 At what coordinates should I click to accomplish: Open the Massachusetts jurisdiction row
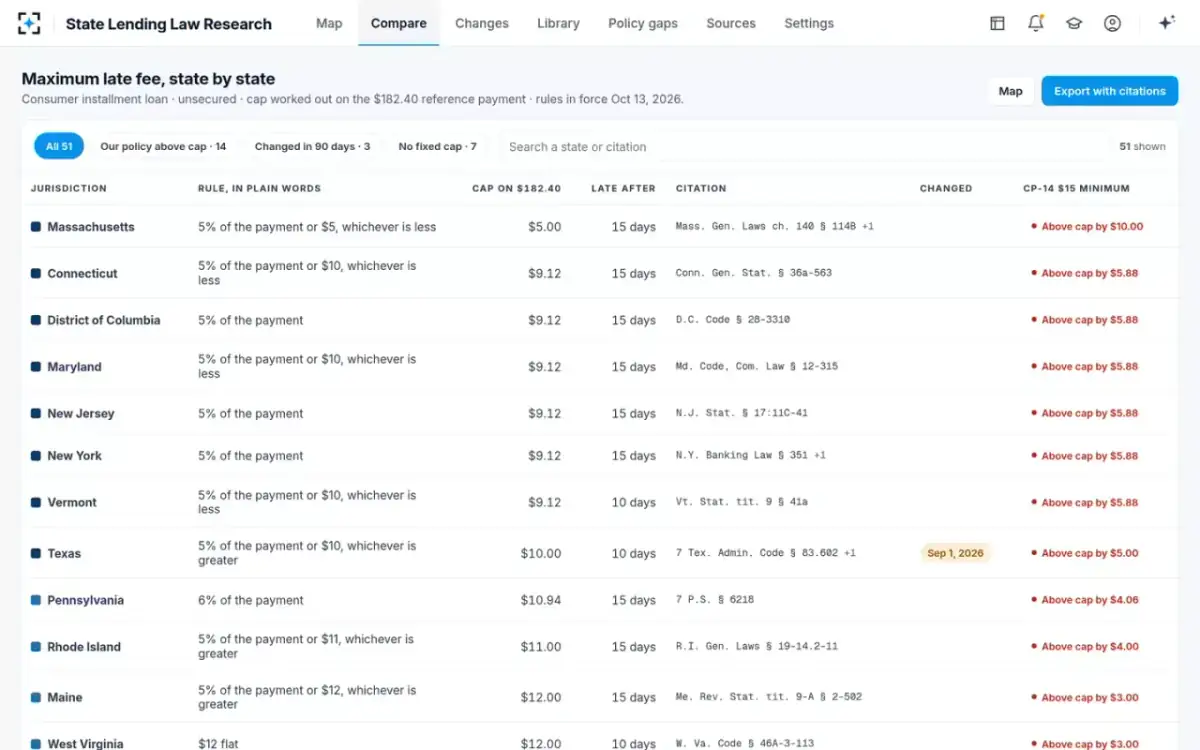point(600,227)
